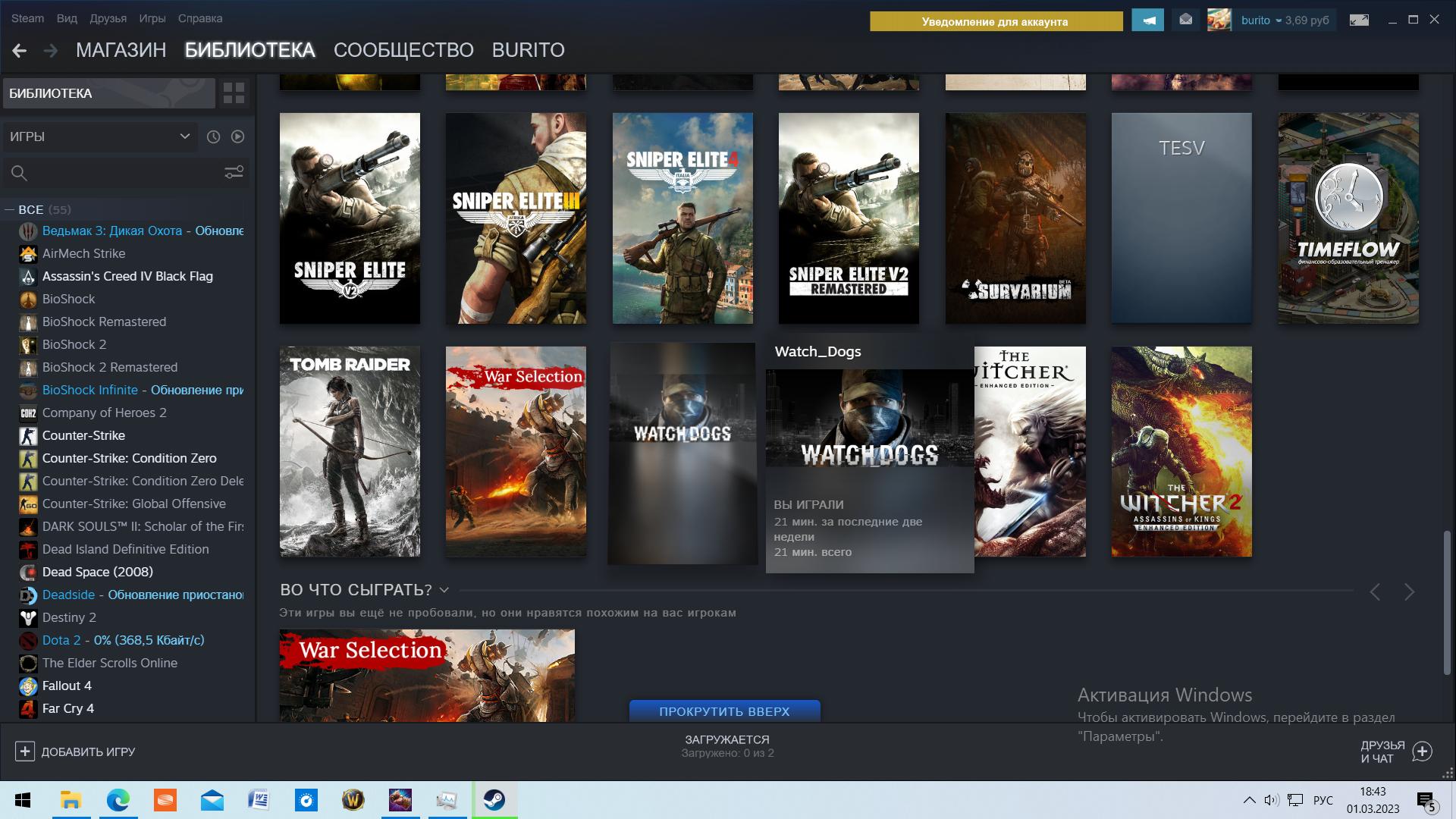Image resolution: width=1456 pixels, height=819 pixels.
Task: Expand ВО ЧТО СЫГРАТЬ shelf dropdown
Action: (444, 590)
